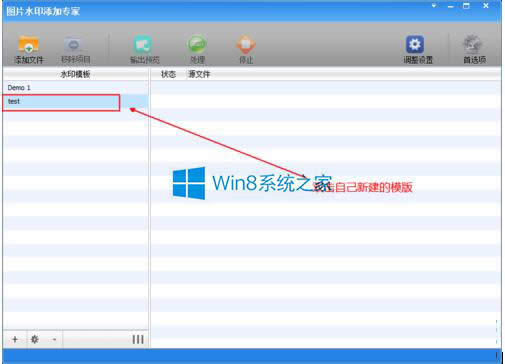Viewport: 505px width, 364px height.
Task: Click the three-bar grip icon below template list
Action: [138, 339]
